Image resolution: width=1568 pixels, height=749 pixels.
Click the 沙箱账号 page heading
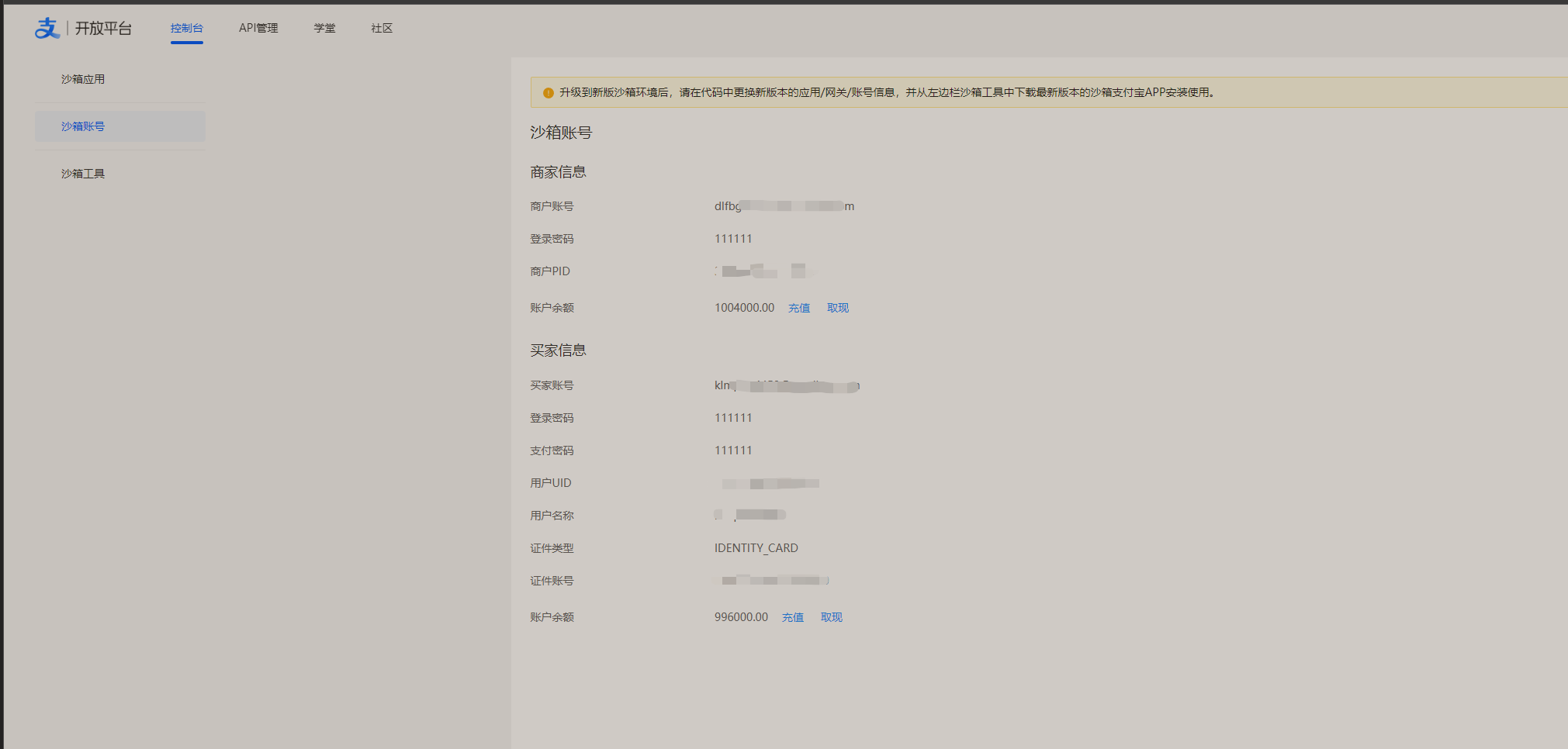561,133
